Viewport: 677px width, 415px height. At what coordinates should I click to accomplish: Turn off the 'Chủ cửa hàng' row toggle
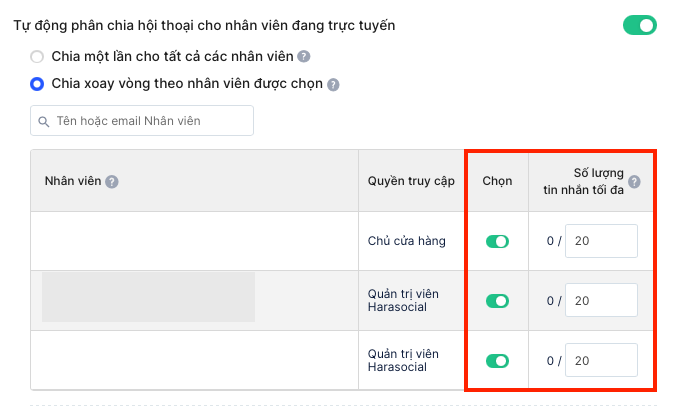tap(497, 241)
